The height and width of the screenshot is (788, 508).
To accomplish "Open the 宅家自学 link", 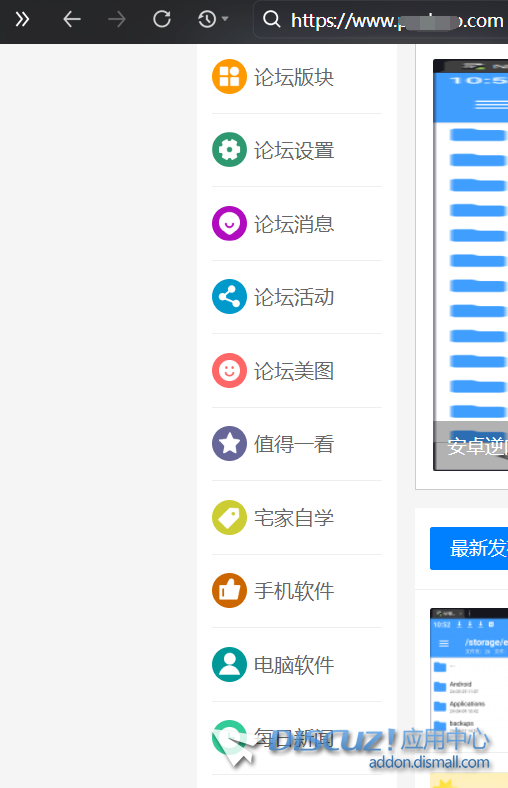I will 294,518.
